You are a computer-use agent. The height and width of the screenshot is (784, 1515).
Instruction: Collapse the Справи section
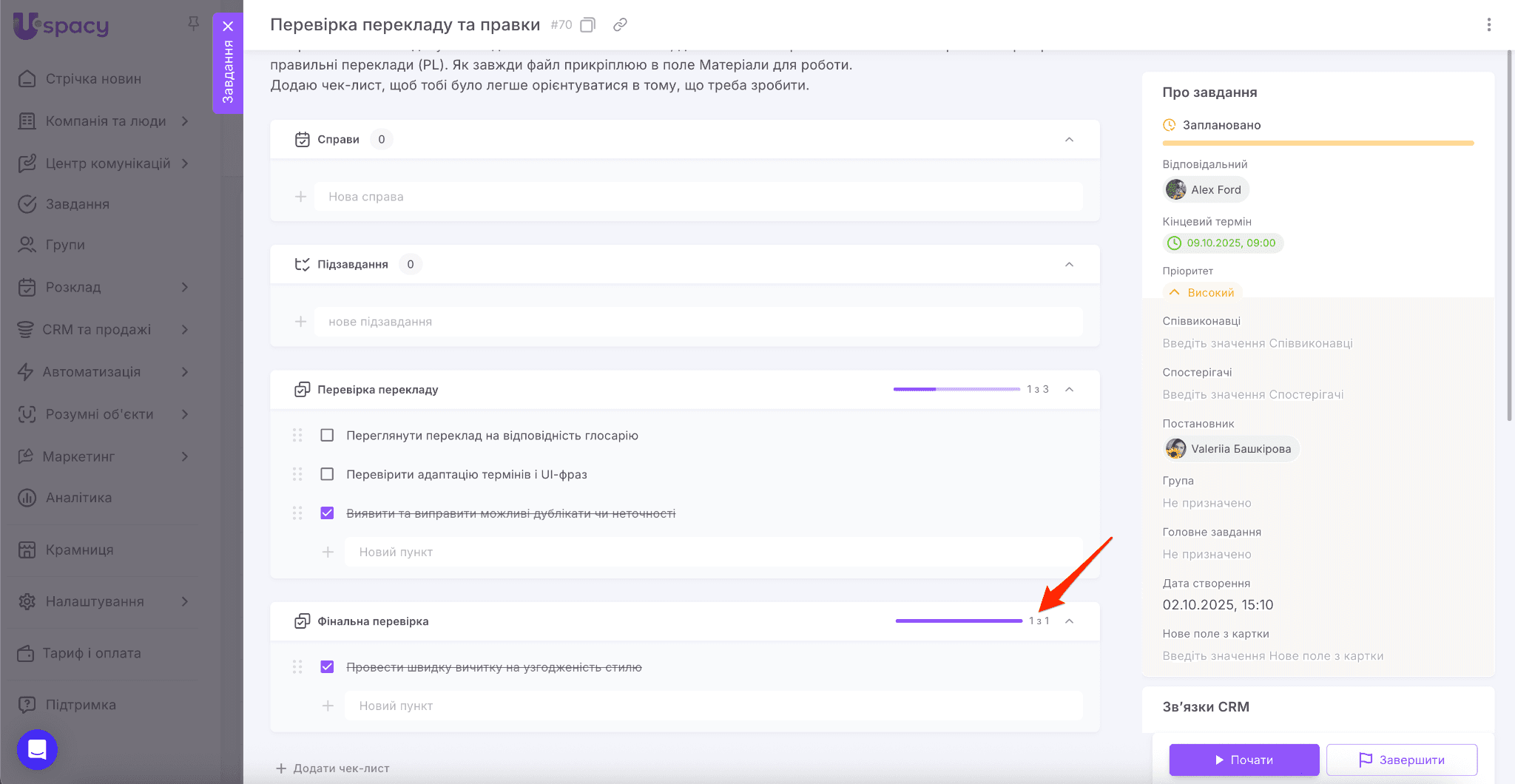pos(1069,140)
